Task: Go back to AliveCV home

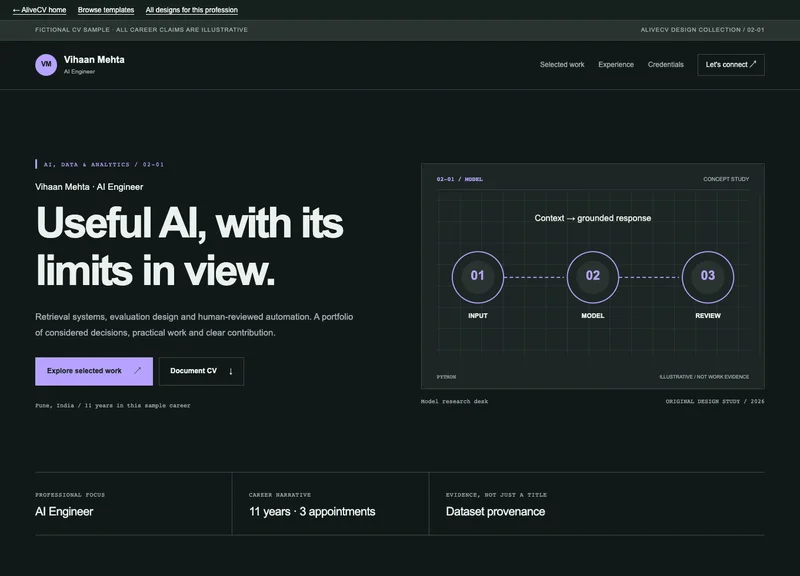Action: click(39, 10)
